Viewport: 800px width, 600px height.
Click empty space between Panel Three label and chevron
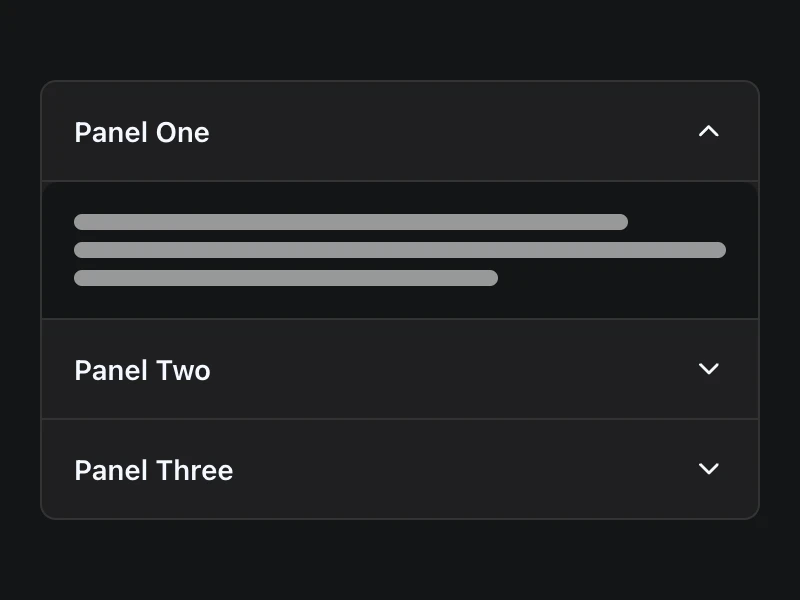[460, 470]
